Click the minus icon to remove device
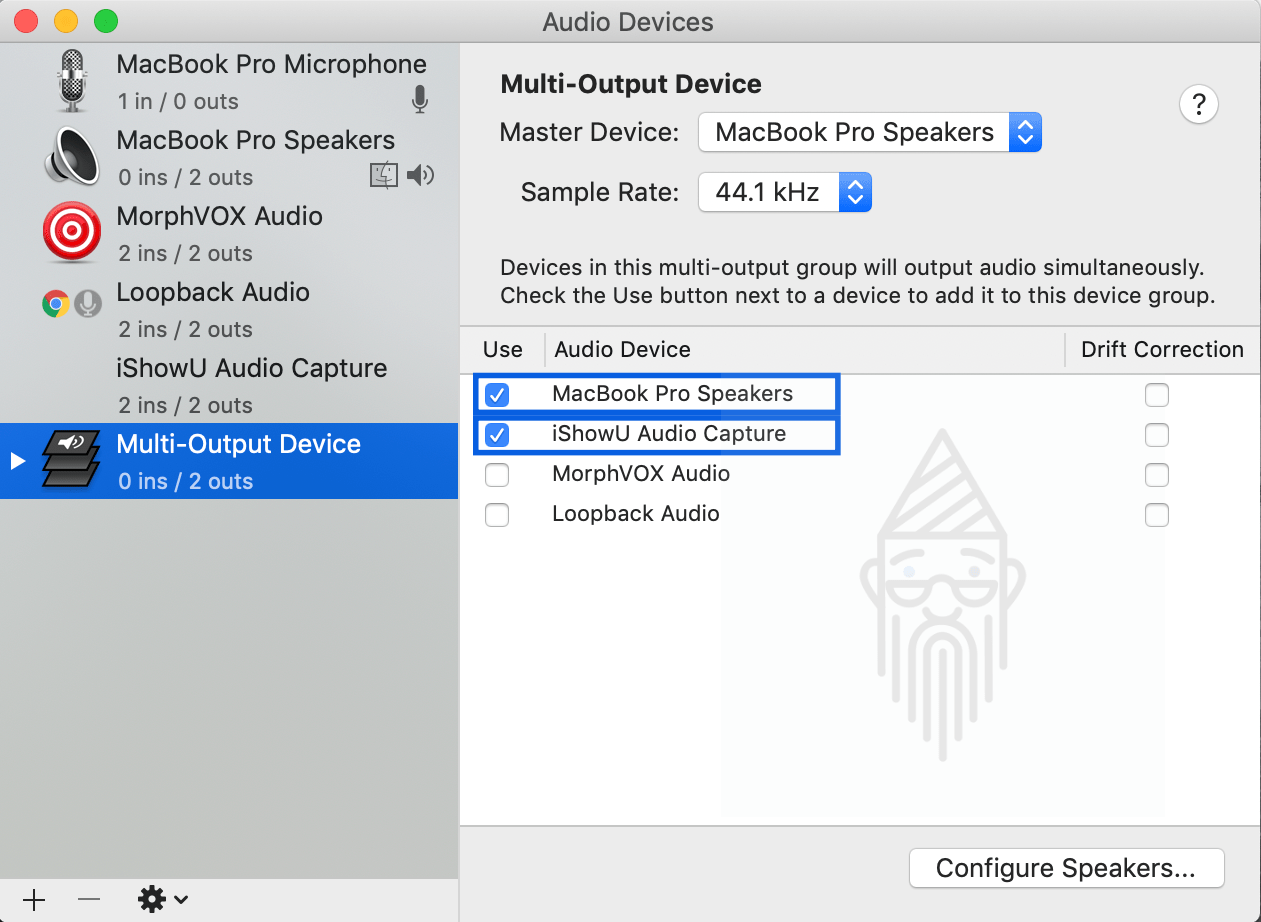Screen dimensions: 1261x922 pyautogui.click(x=89, y=900)
